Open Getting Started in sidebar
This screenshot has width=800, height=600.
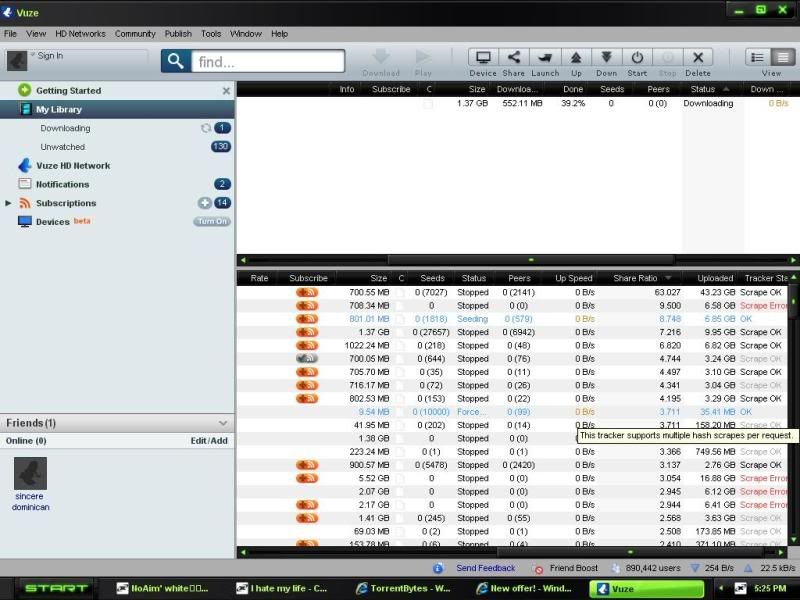coord(68,90)
